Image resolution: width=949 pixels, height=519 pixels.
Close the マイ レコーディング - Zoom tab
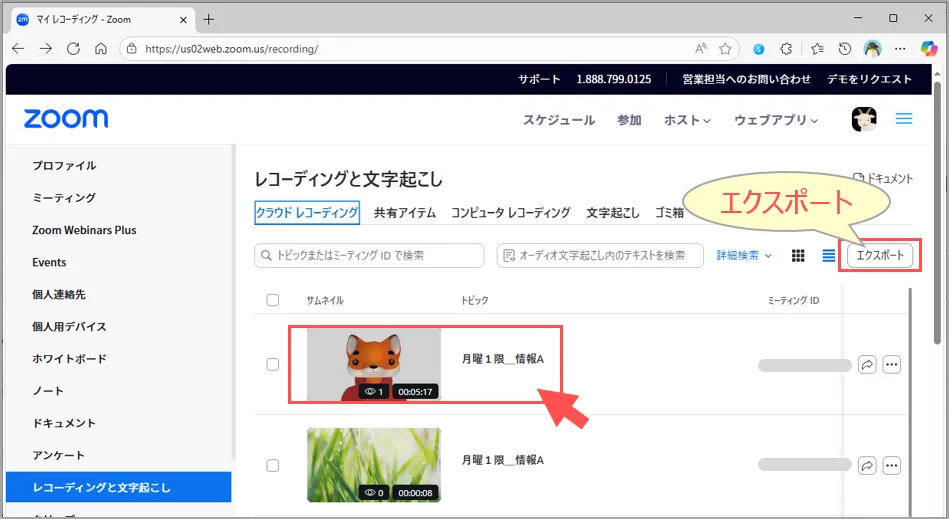click(183, 19)
